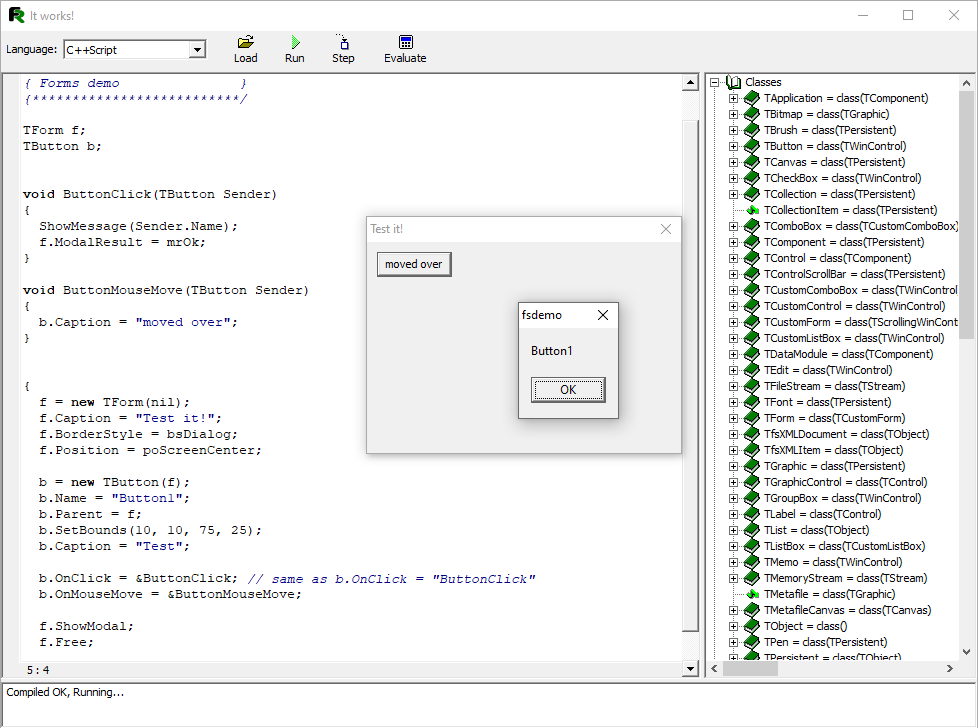Close the fsdemo message dialog

click(602, 315)
